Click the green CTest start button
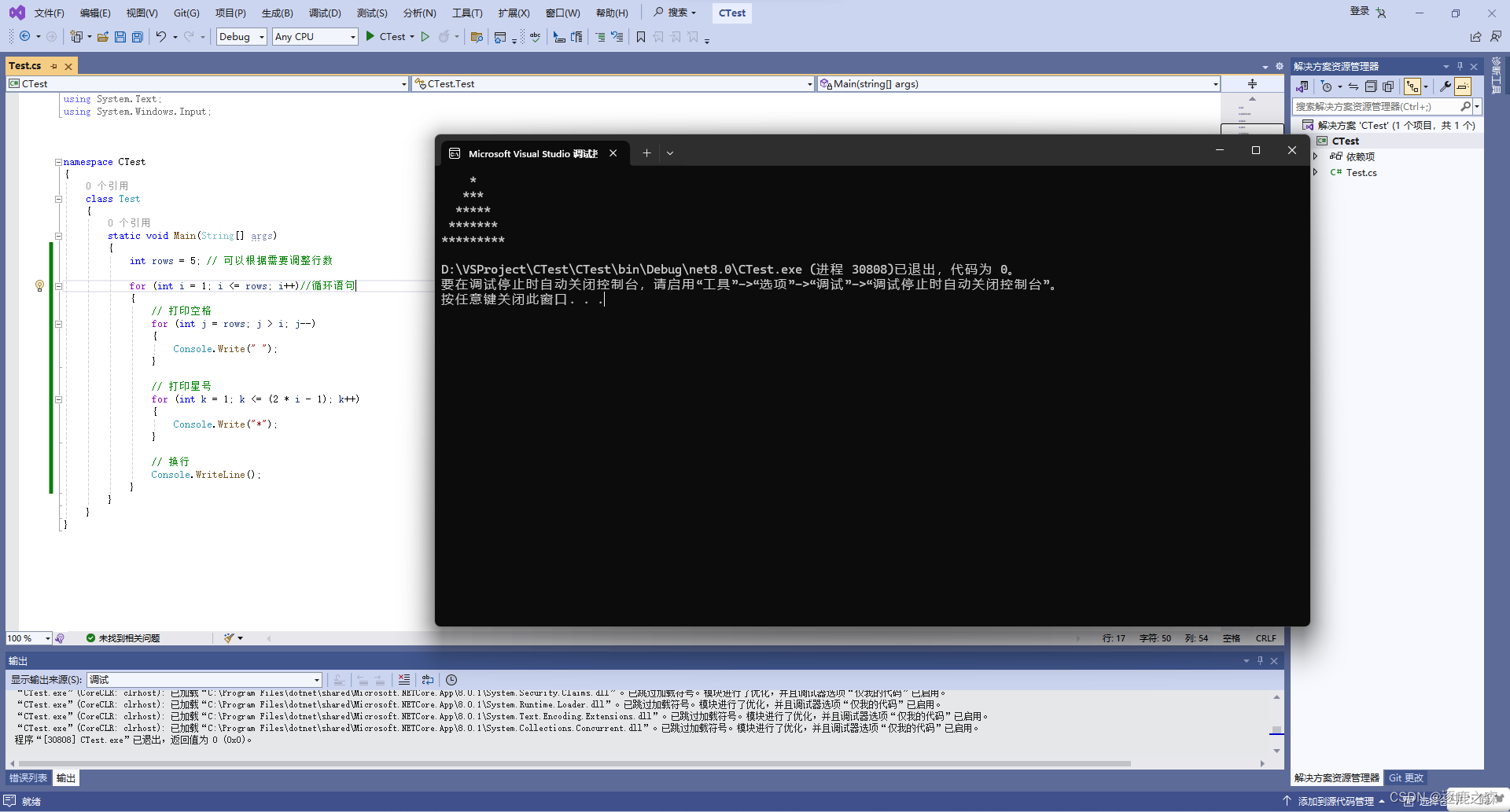This screenshot has width=1510, height=812. click(x=385, y=37)
